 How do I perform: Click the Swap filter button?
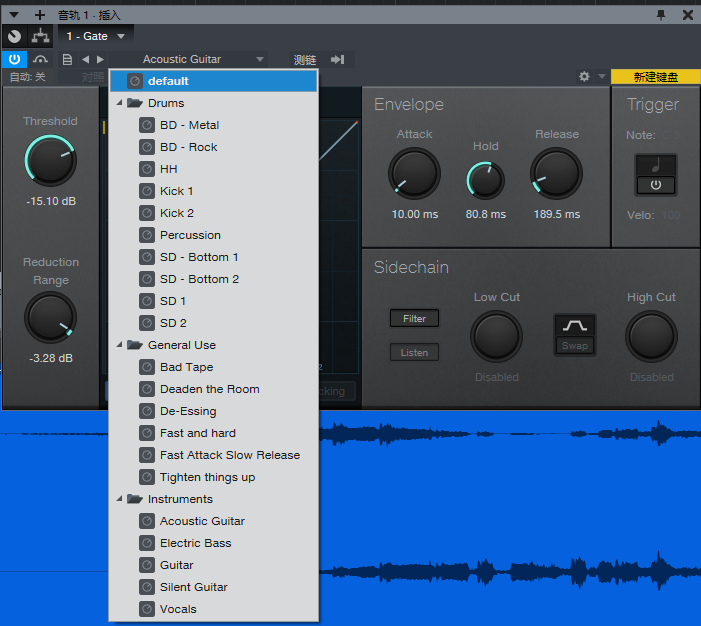click(575, 346)
